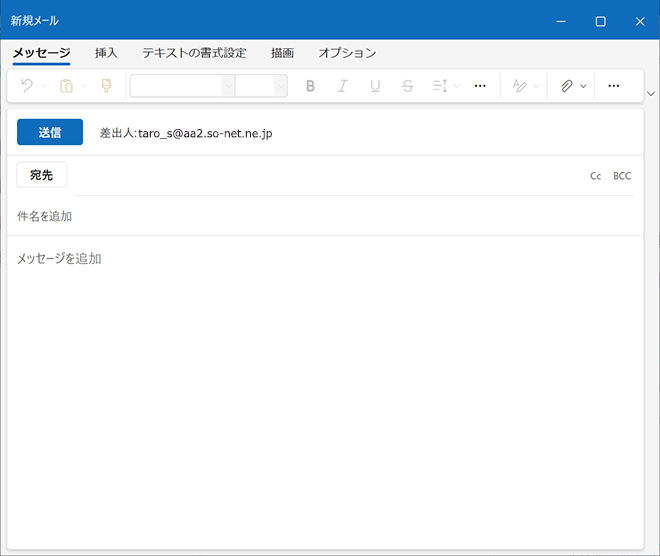Image resolution: width=660 pixels, height=556 pixels.
Task: Click the undo arrow icon
Action: [x=27, y=86]
